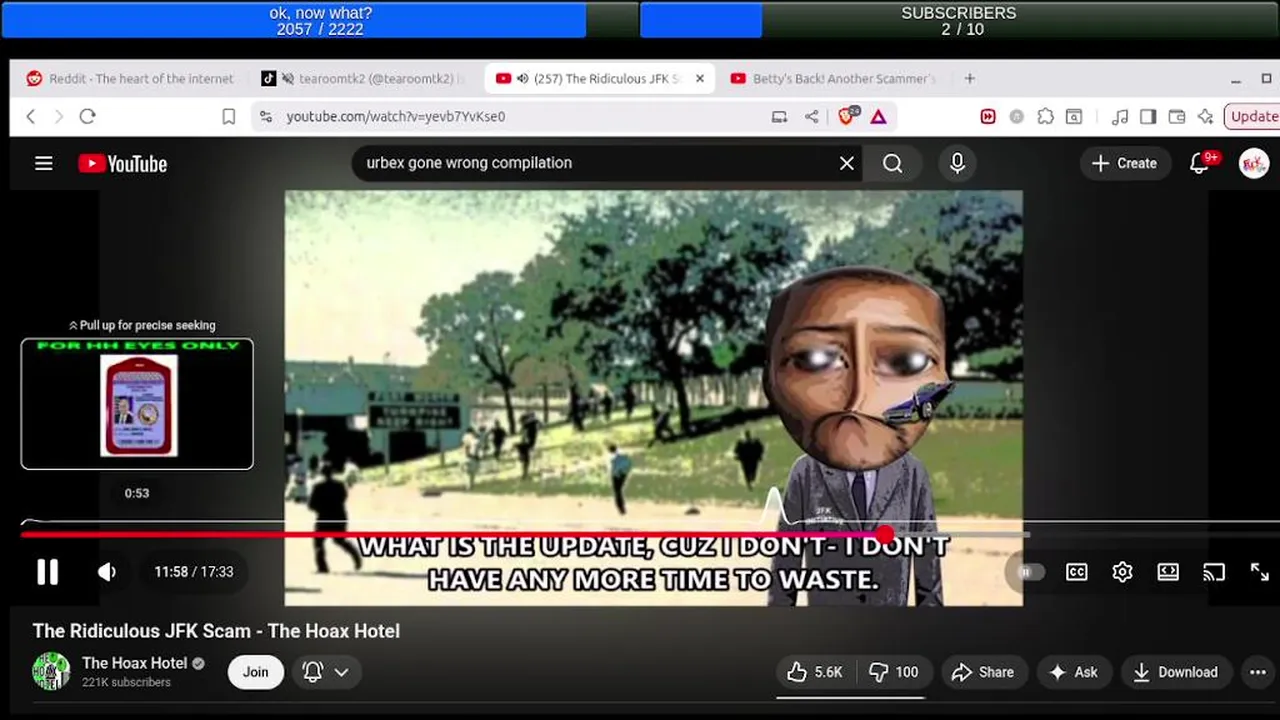Open Brave Rewards triangle icon
The width and height of the screenshot is (1280, 720).
tap(878, 117)
